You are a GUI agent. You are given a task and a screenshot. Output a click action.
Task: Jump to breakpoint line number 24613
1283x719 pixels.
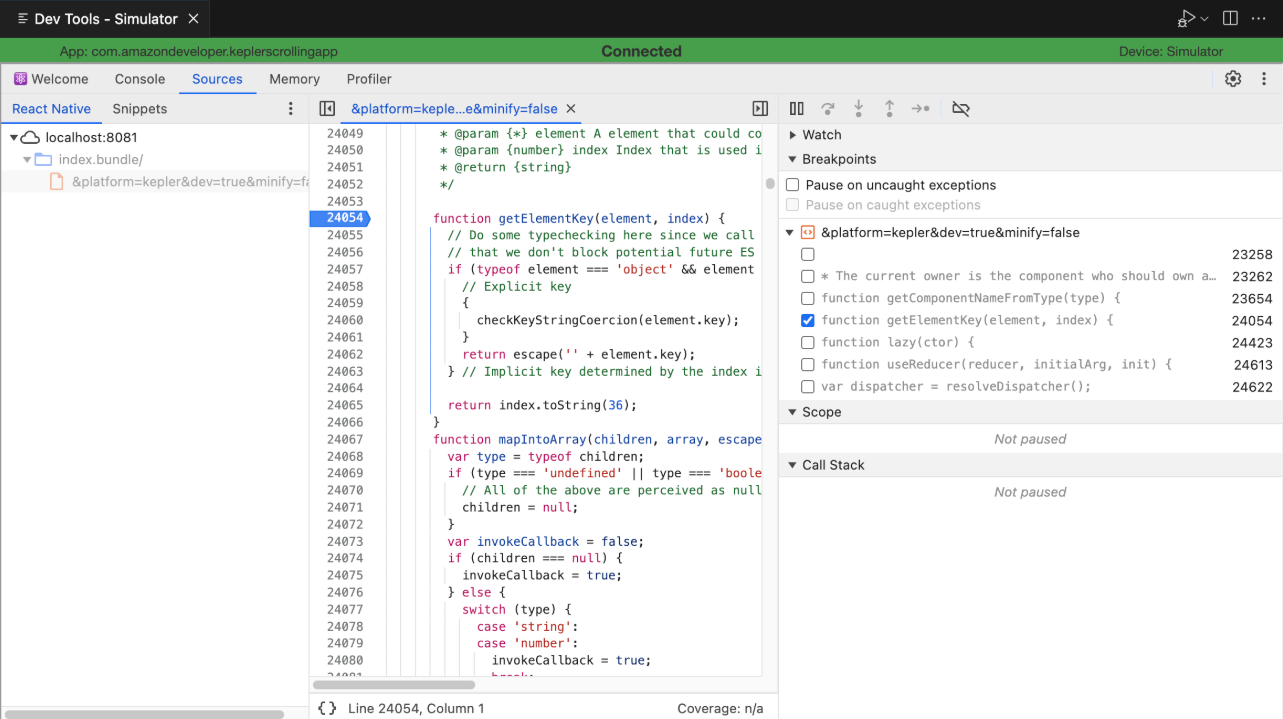pos(1253,365)
